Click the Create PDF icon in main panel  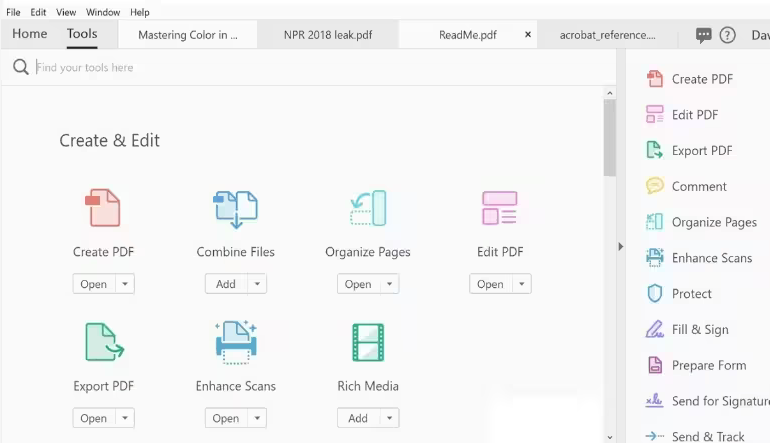click(x=103, y=208)
